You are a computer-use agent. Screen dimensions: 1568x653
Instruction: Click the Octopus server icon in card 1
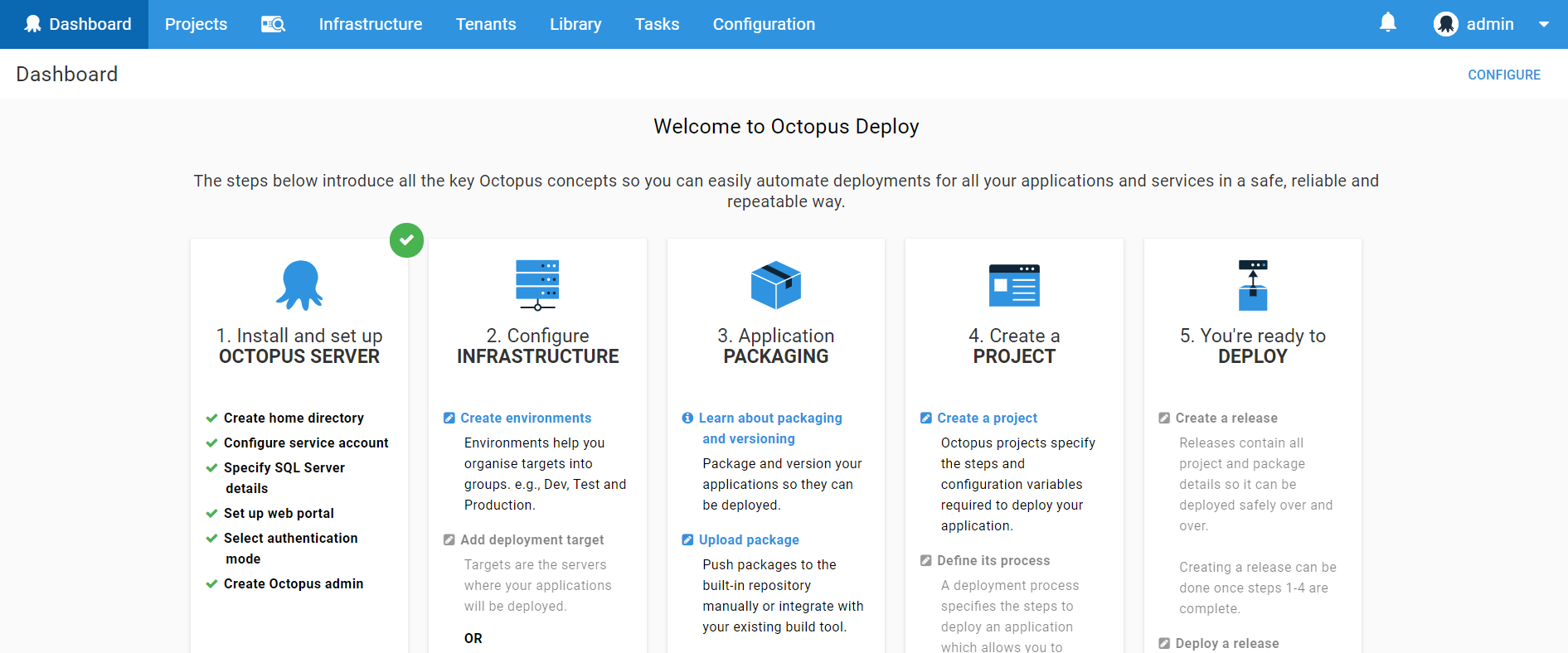pyautogui.click(x=299, y=285)
